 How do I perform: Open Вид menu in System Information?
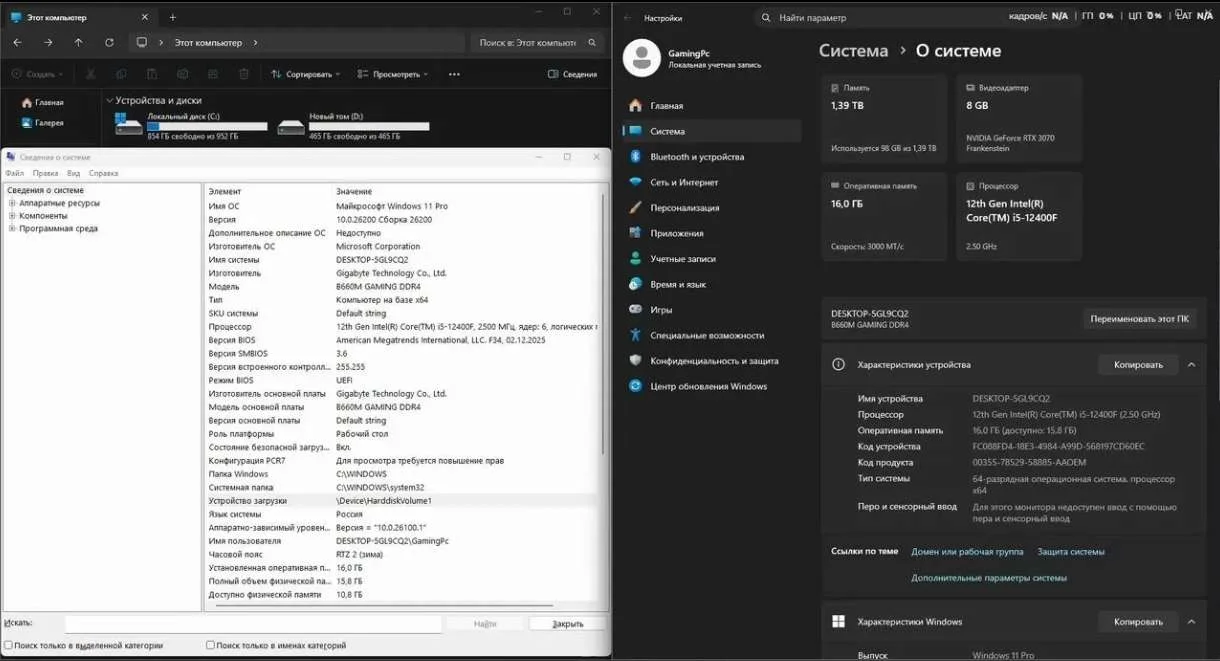tap(74, 173)
